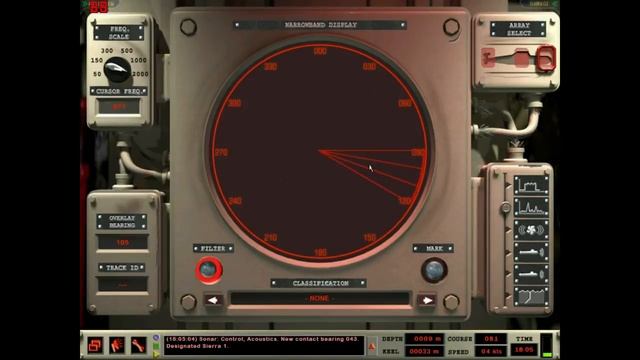640x360 pixels.
Task: Show previous classification with left arrow
Action: pyautogui.click(x=213, y=300)
